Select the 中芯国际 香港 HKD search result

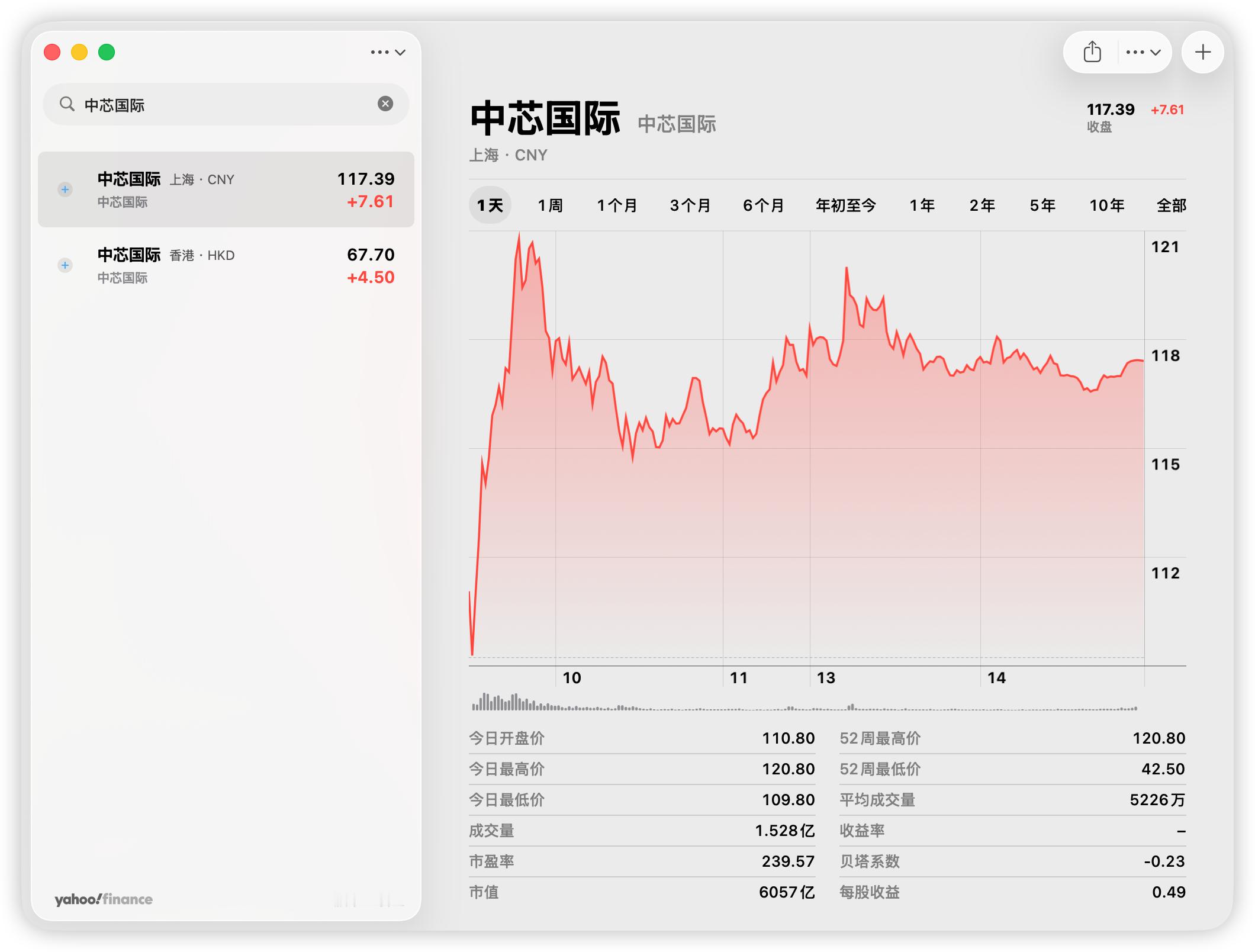click(226, 265)
